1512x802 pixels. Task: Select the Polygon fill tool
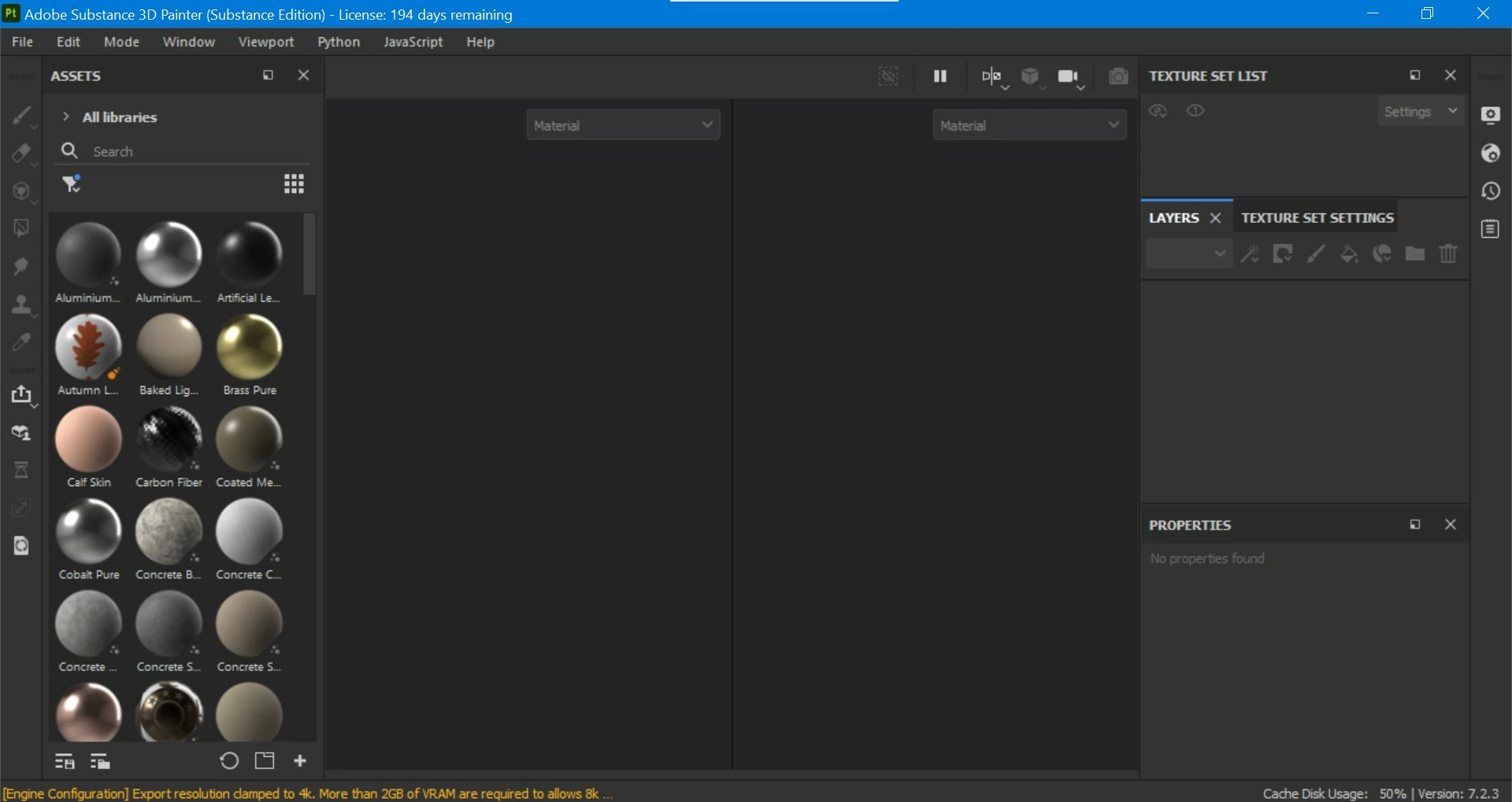coord(21,228)
